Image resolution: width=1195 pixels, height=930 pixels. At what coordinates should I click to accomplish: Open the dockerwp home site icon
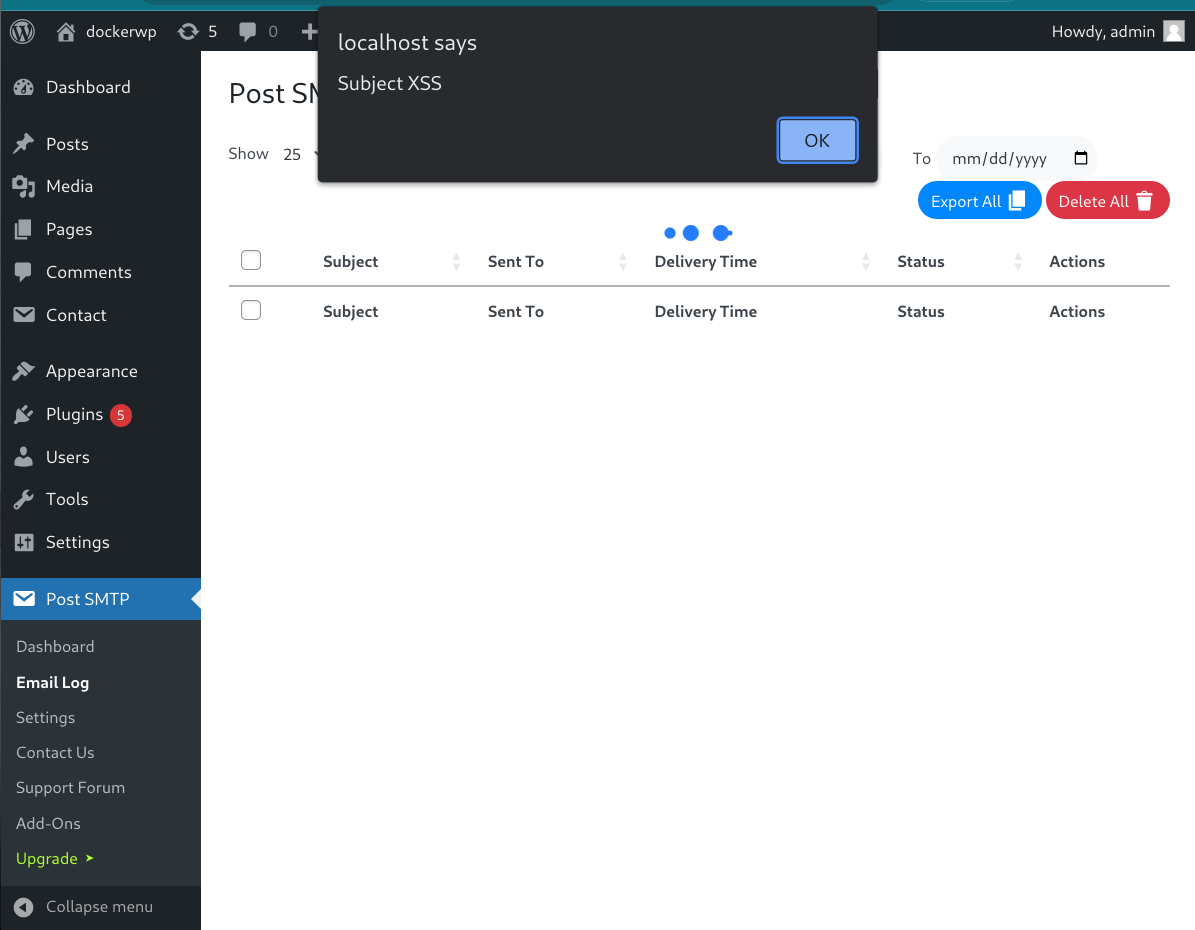tap(66, 32)
